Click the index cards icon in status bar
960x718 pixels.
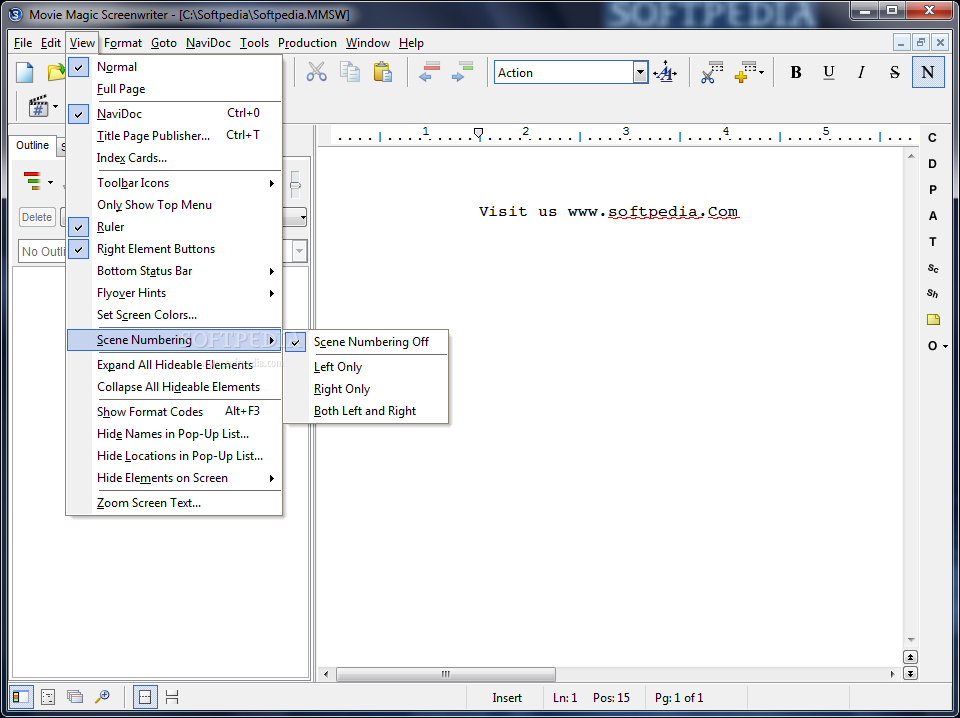(x=75, y=697)
